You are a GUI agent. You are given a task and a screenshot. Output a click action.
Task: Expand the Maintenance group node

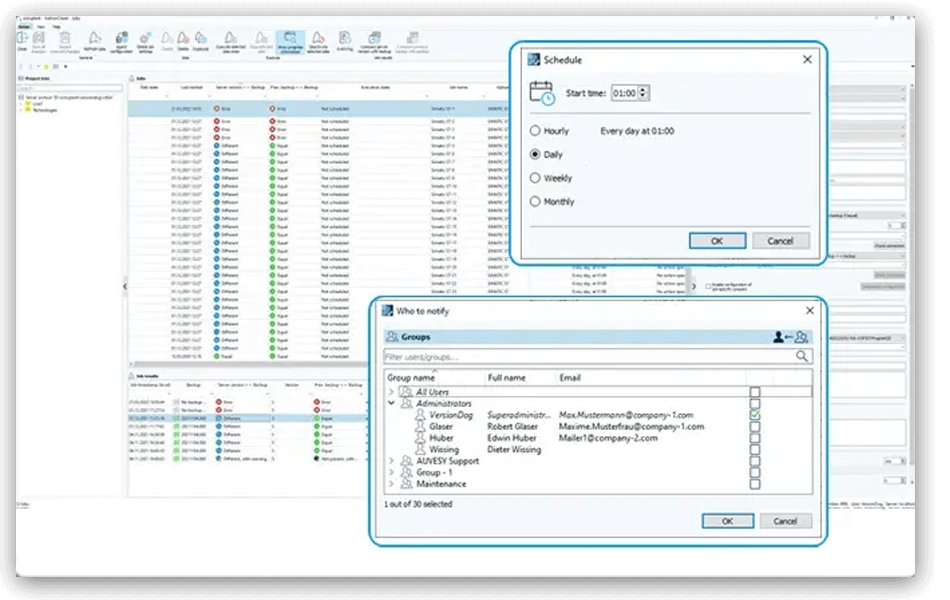[x=392, y=484]
